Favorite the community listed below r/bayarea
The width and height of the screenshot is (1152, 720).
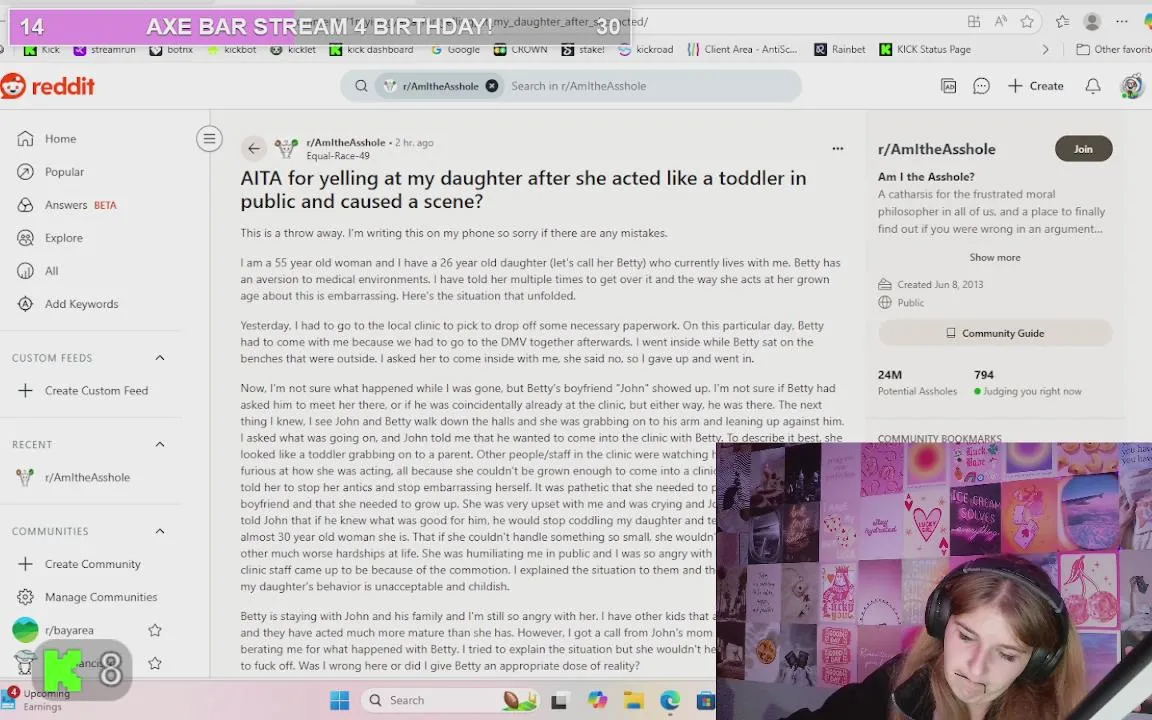(154, 663)
